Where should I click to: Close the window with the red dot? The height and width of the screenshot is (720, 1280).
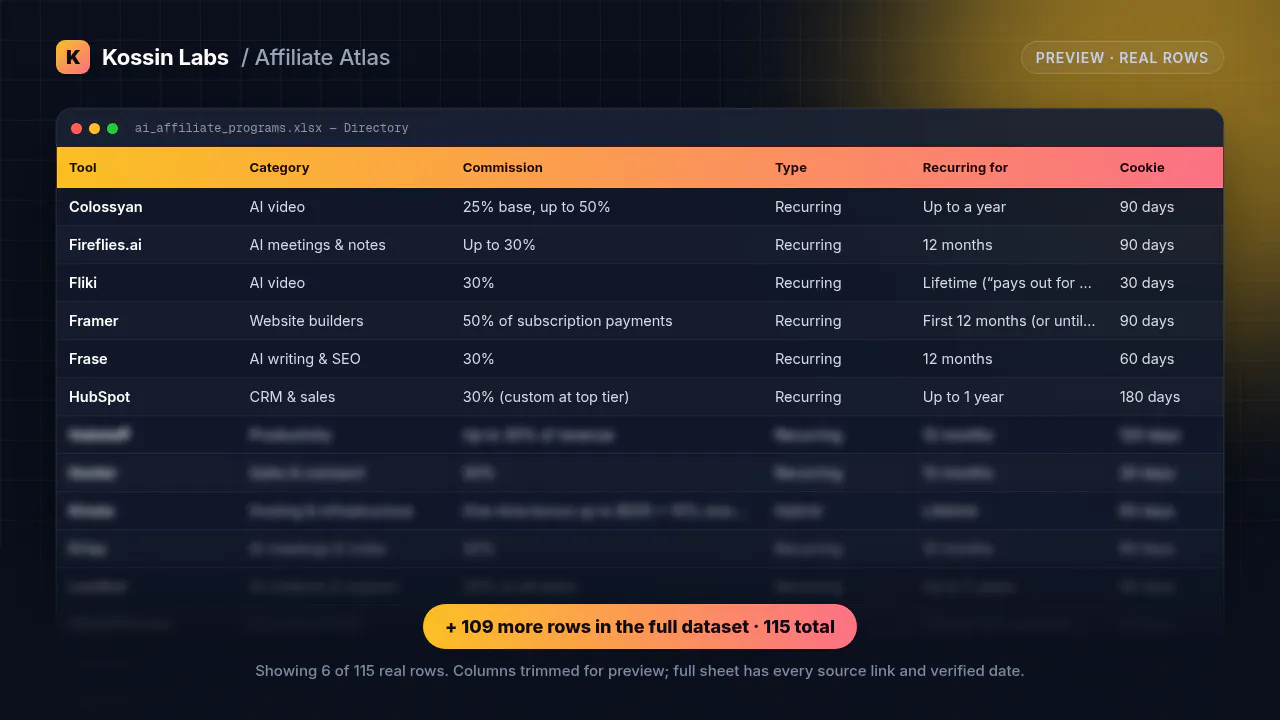(x=77, y=128)
